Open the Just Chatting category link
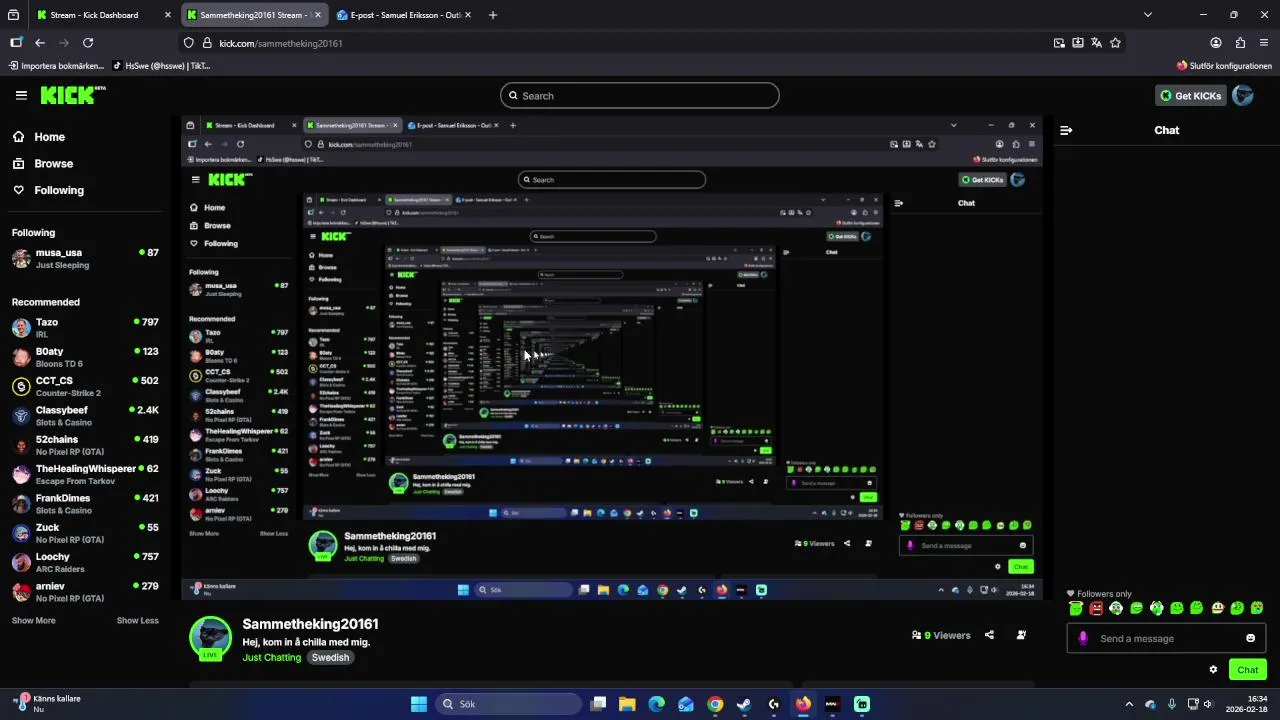The width and height of the screenshot is (1280, 720). pyautogui.click(x=271, y=657)
